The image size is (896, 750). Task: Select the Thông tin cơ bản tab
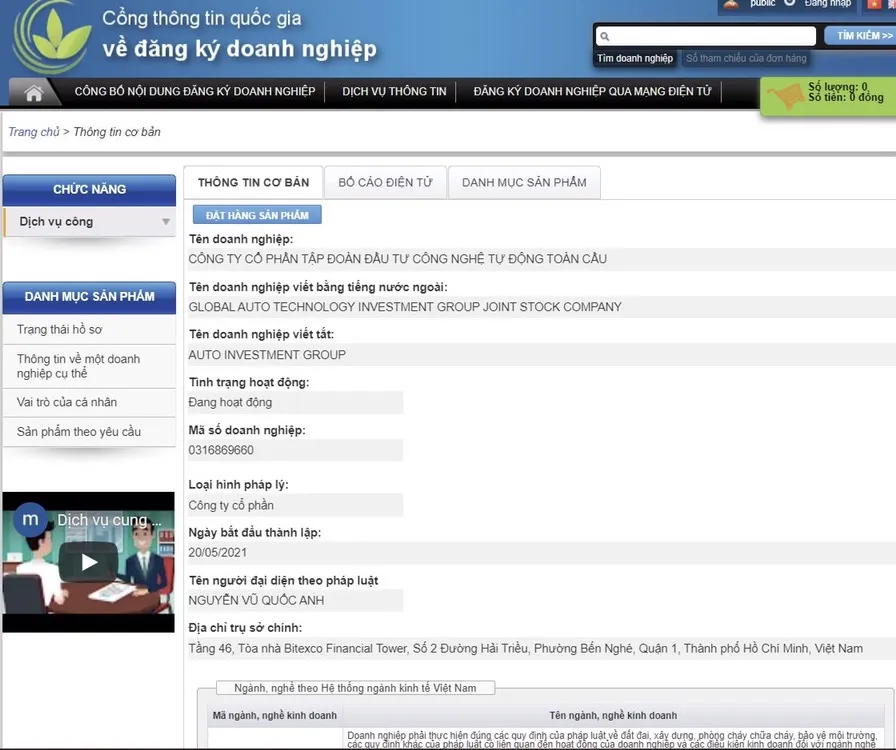[253, 183]
